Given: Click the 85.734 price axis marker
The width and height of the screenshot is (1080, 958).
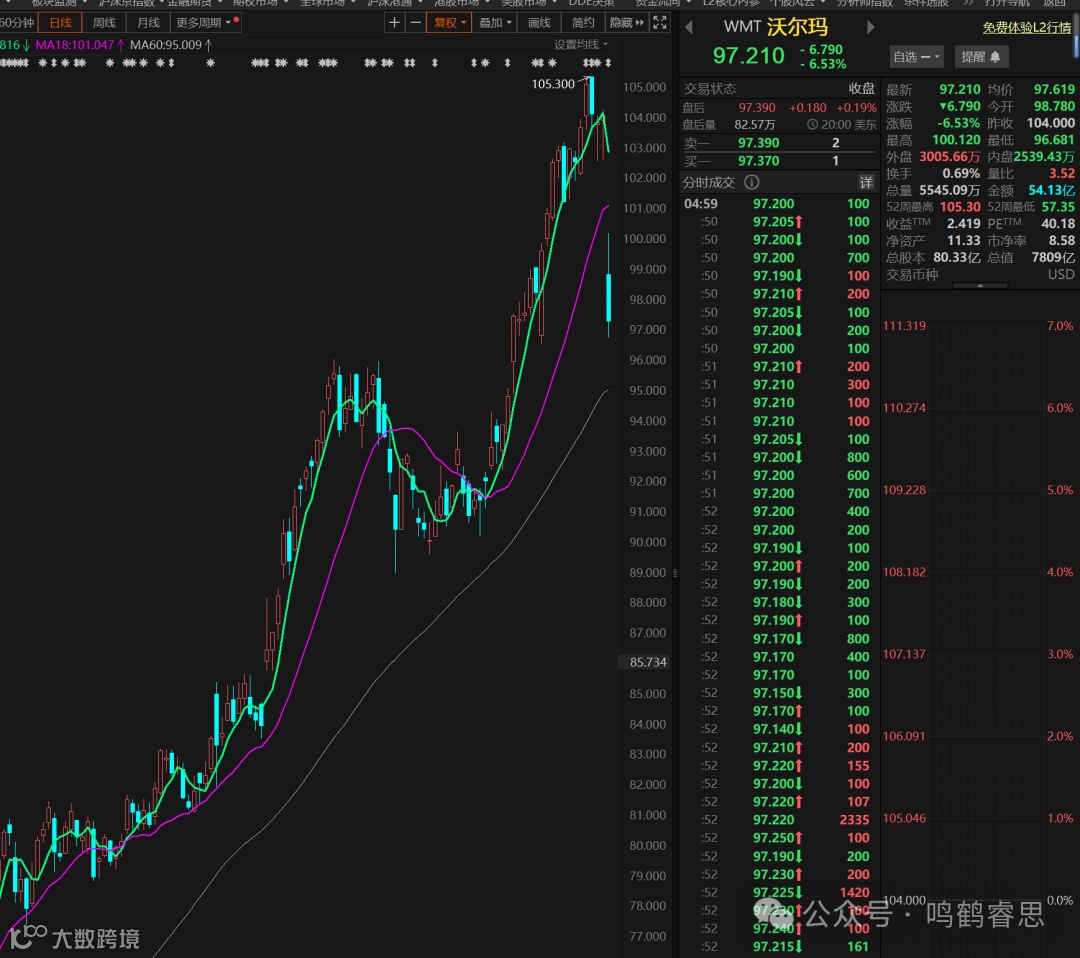Looking at the screenshot, I should [x=647, y=662].
